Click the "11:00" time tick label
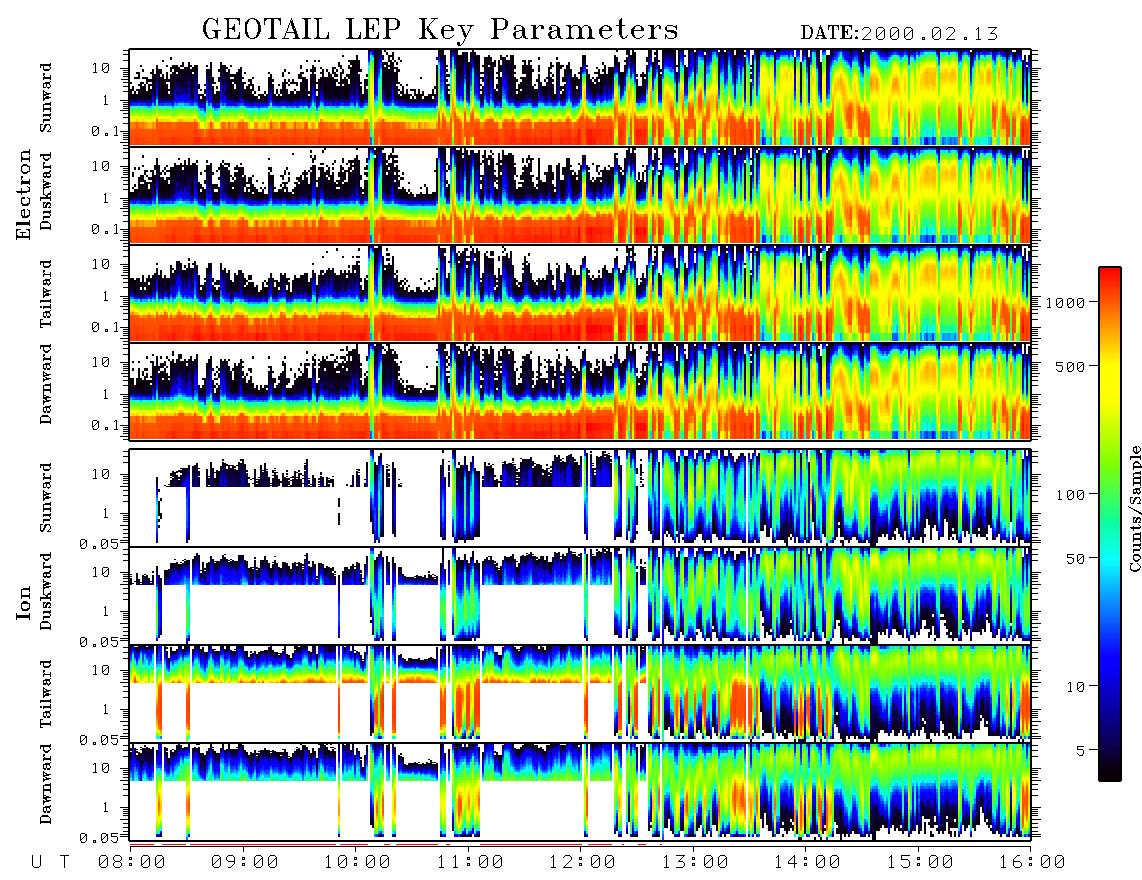This screenshot has height=880, width=1142. tap(470, 863)
